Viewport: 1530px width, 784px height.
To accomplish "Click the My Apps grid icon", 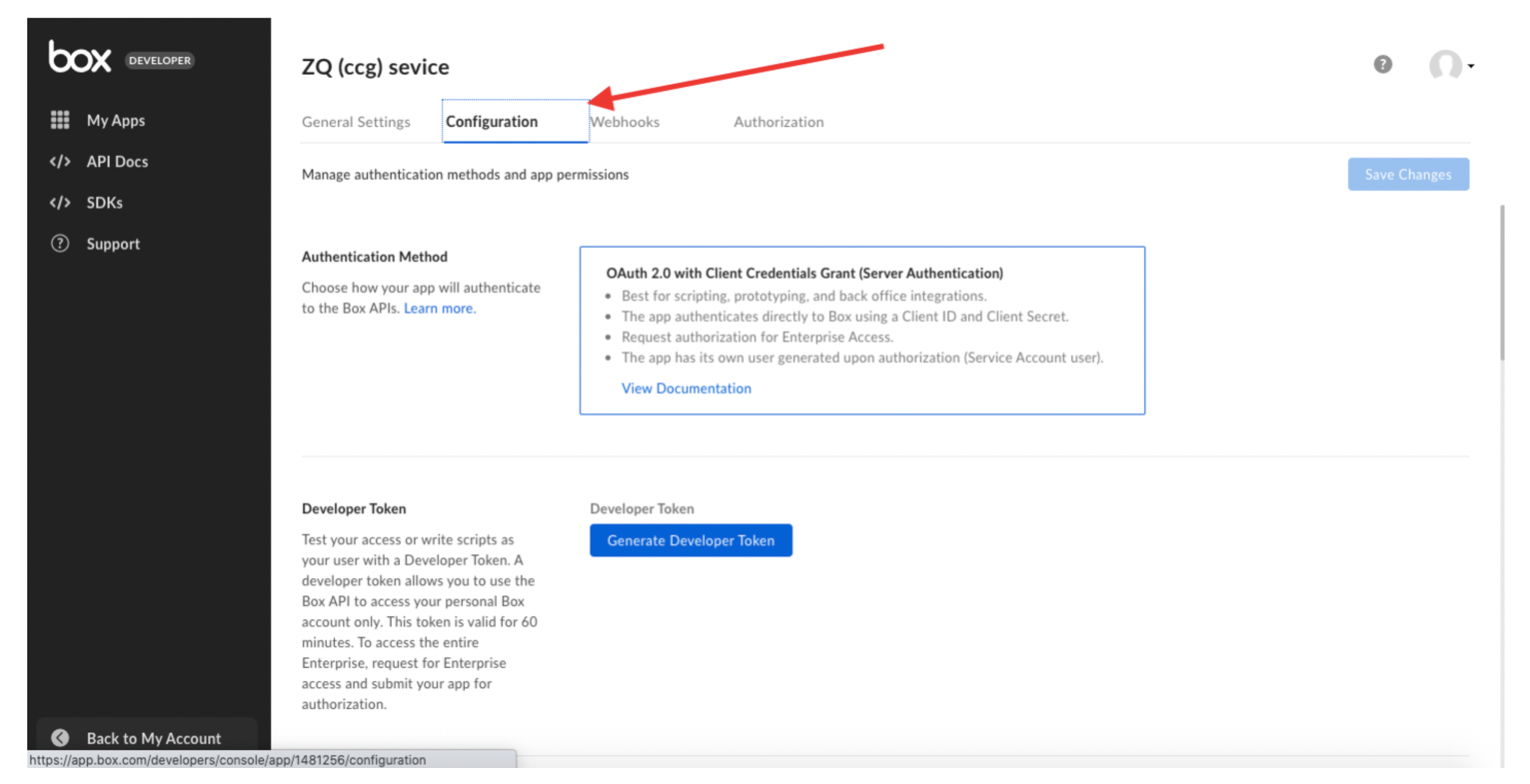I will coord(60,120).
